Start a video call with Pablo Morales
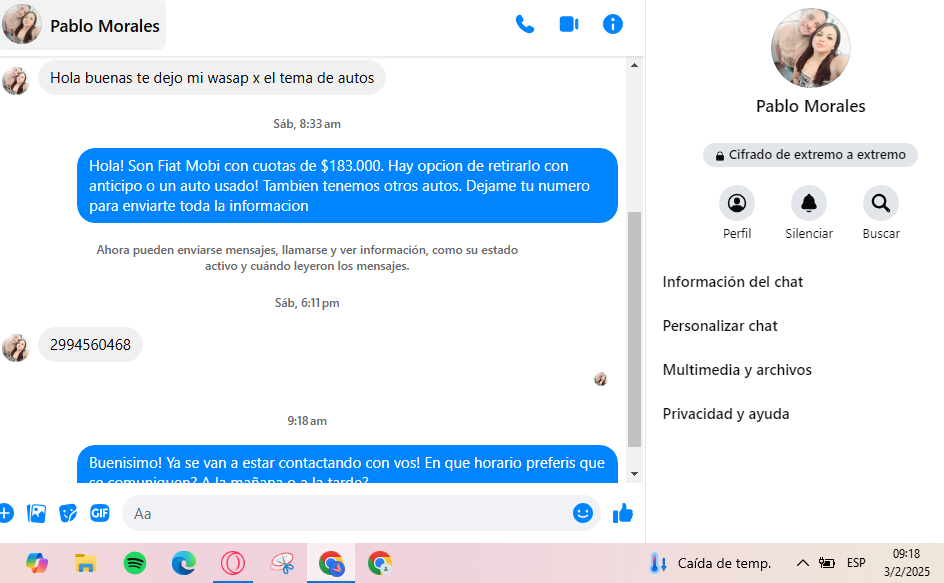 click(x=568, y=25)
